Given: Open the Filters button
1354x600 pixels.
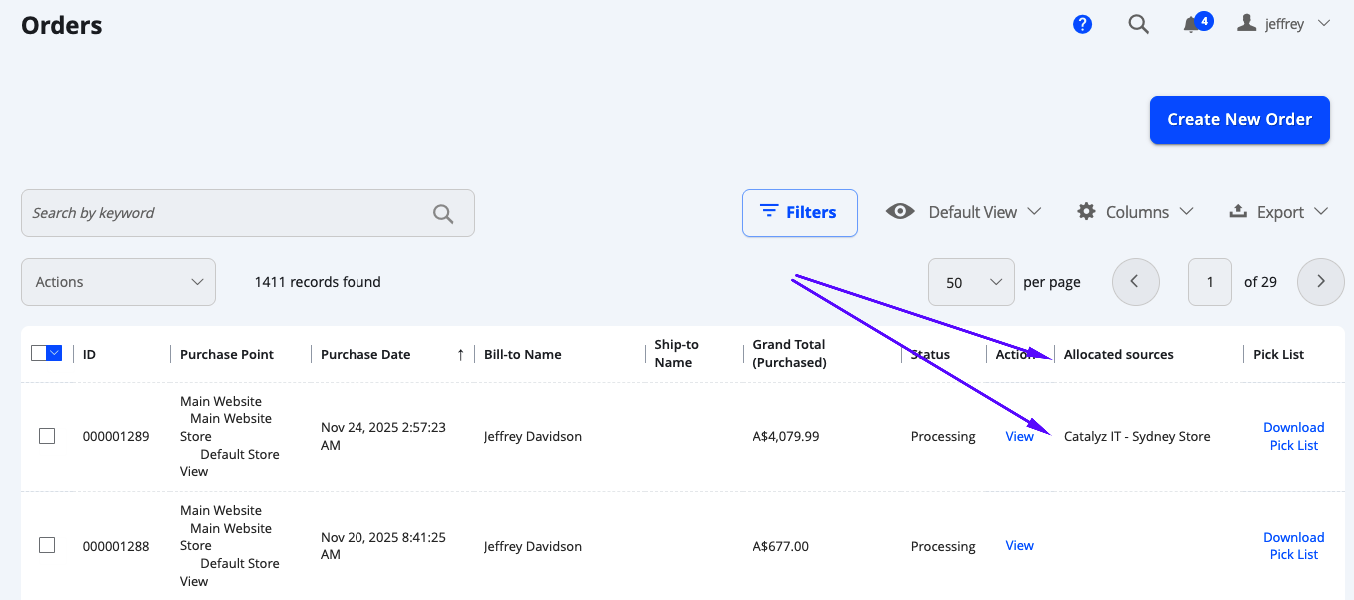Looking at the screenshot, I should 799,213.
